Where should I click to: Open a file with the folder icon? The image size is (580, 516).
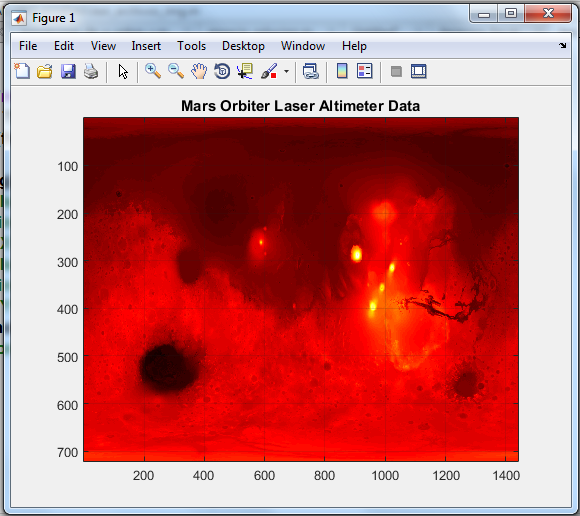(45, 71)
